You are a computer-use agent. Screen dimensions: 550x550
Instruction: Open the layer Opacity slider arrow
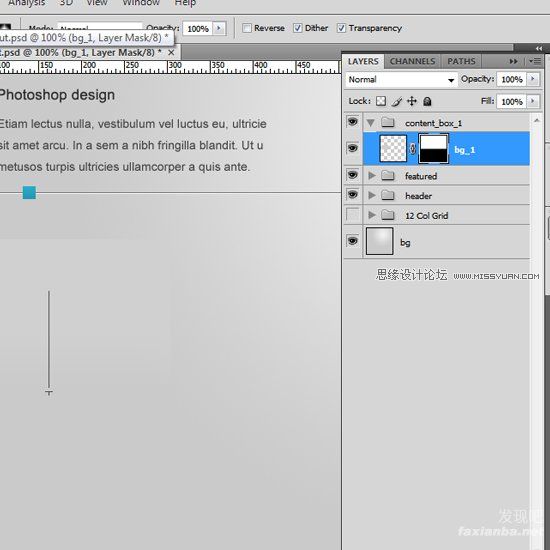point(533,79)
